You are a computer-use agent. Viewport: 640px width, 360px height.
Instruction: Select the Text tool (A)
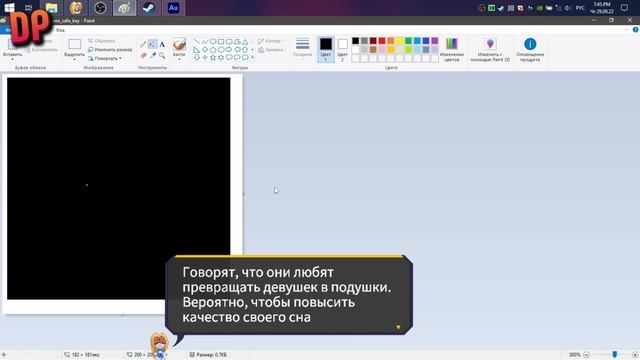coord(162,44)
